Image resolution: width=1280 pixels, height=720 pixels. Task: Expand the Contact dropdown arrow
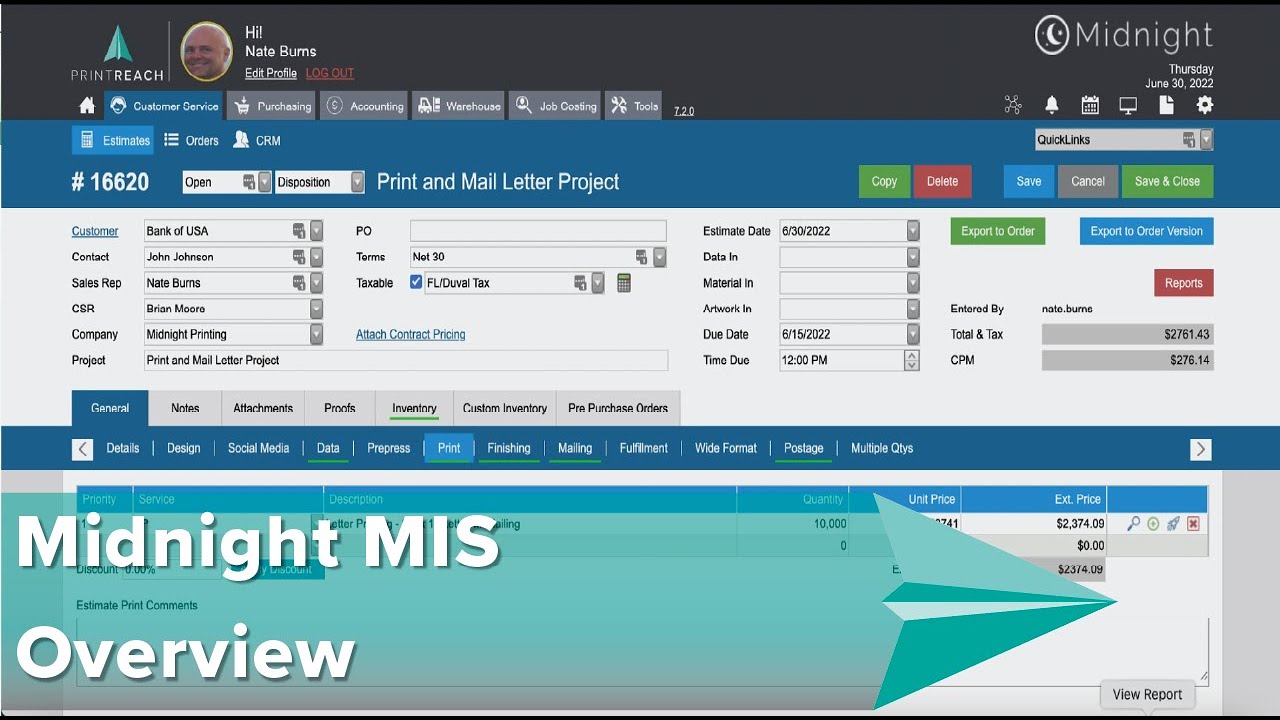click(316, 257)
